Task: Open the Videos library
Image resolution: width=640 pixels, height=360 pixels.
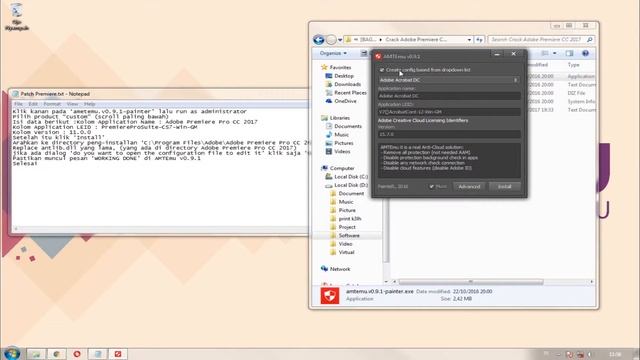Action: 342,151
